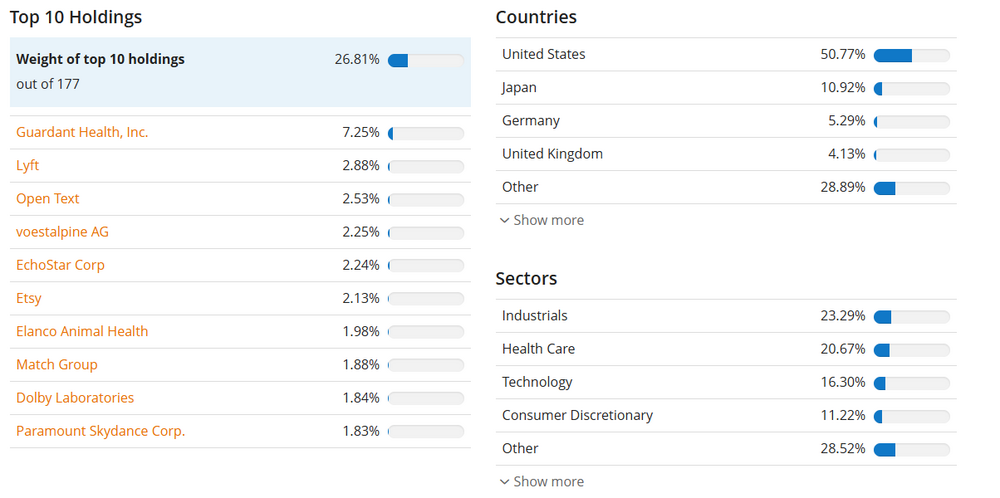Select the Health Care sector row
Viewport: 1000px width, 498px height.
(x=725, y=349)
